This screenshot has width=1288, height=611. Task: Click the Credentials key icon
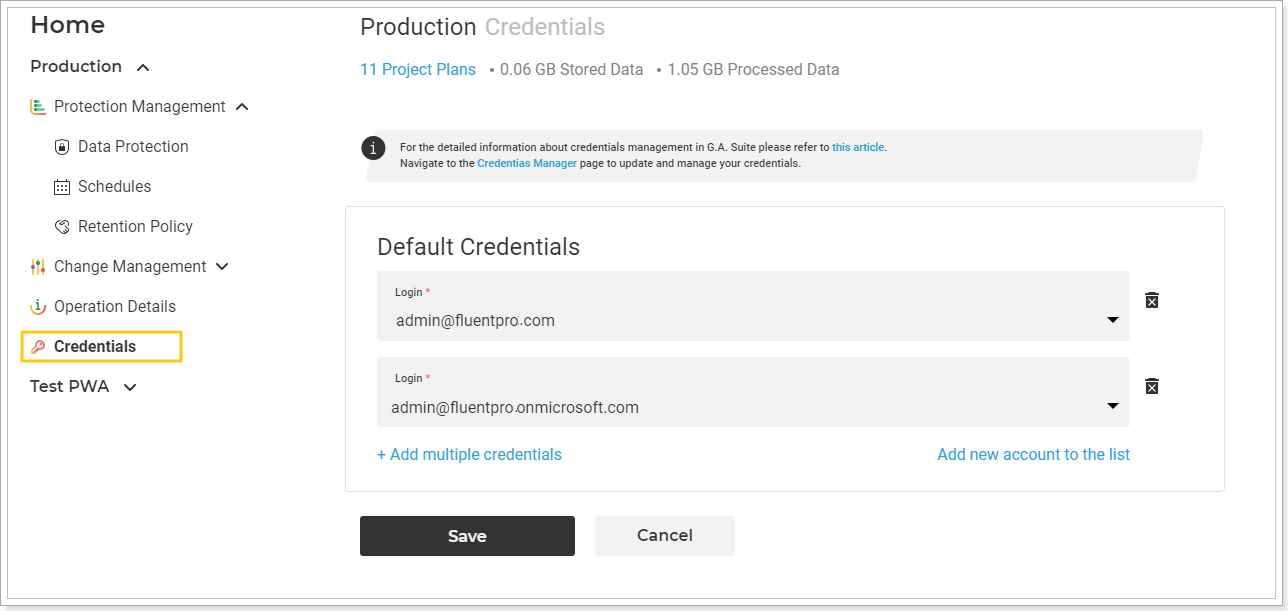(38, 347)
